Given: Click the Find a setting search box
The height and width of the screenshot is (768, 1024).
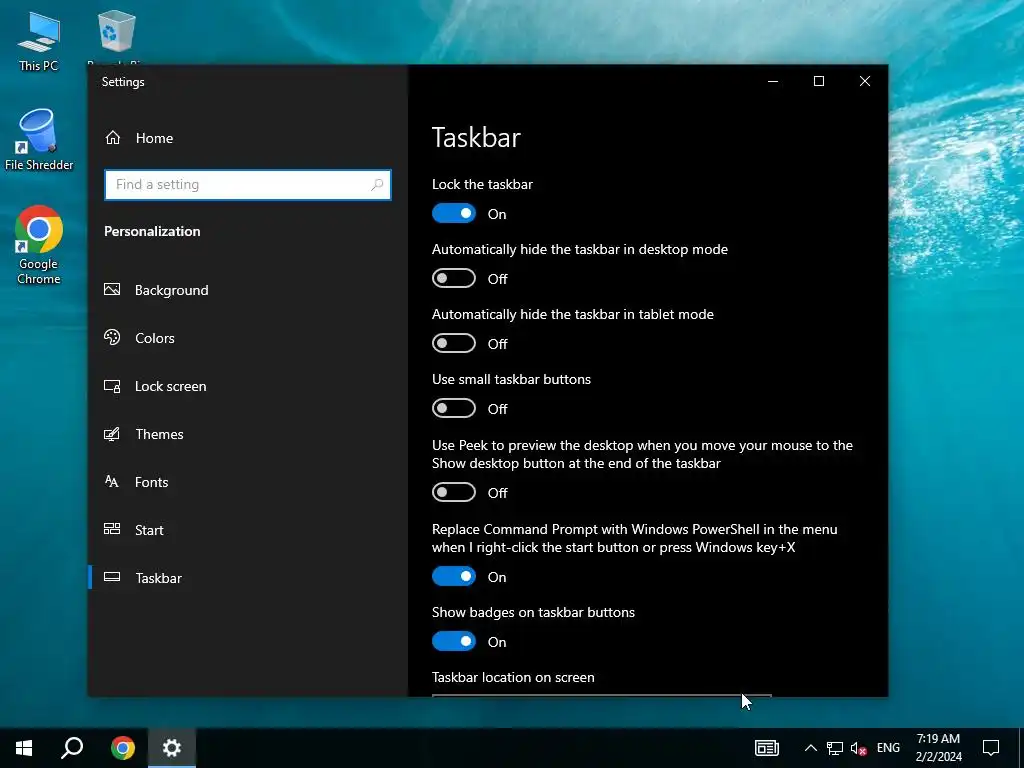Looking at the screenshot, I should [x=248, y=185].
